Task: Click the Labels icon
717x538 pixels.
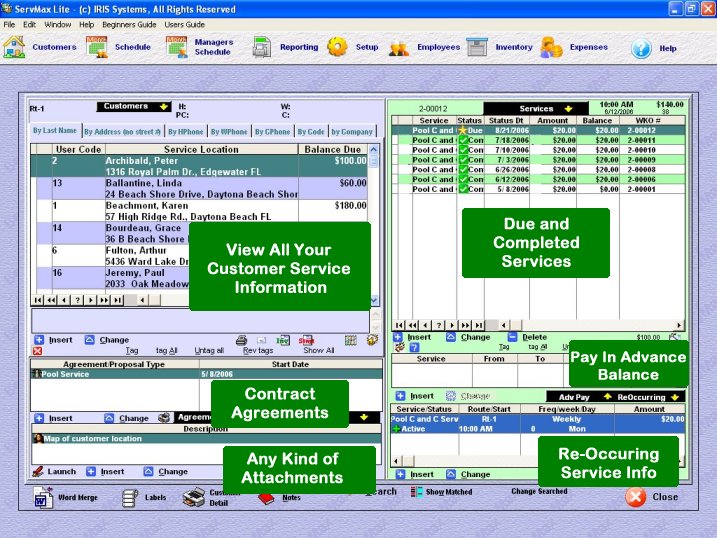Action: point(130,498)
